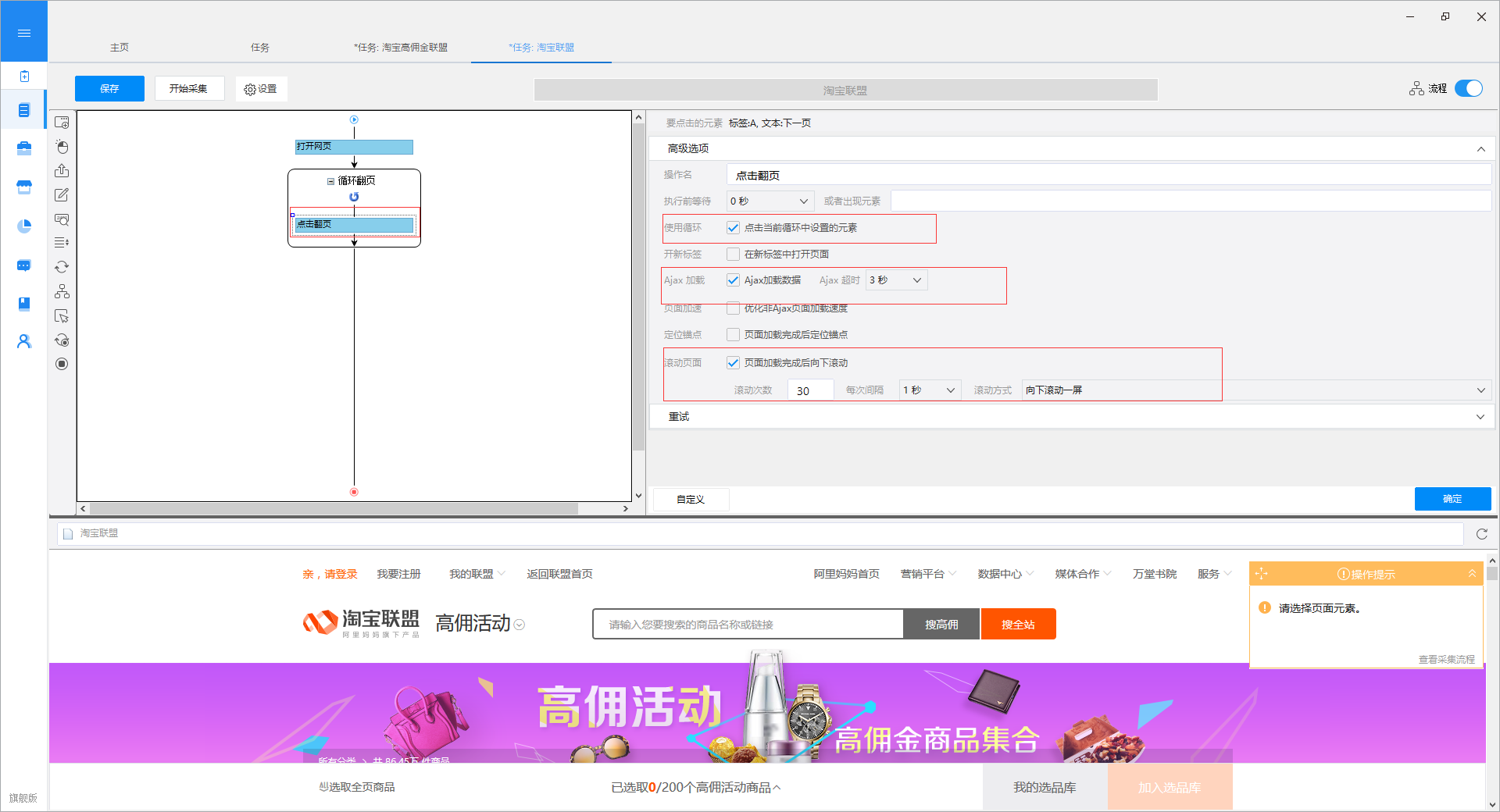The image size is (1500, 812).
Task: Open the user account sidebar icon
Action: [x=24, y=341]
